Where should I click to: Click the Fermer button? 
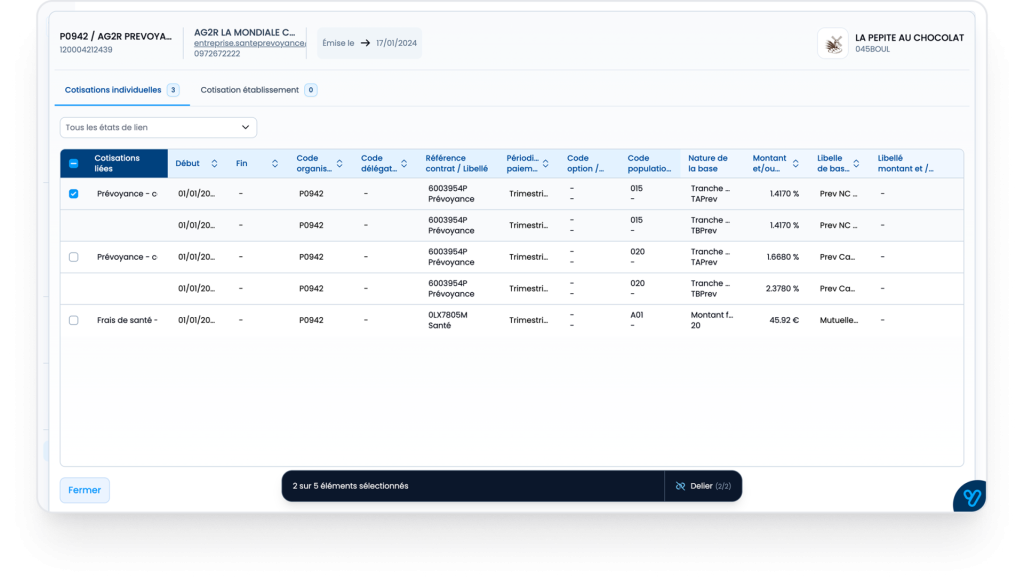(x=85, y=490)
